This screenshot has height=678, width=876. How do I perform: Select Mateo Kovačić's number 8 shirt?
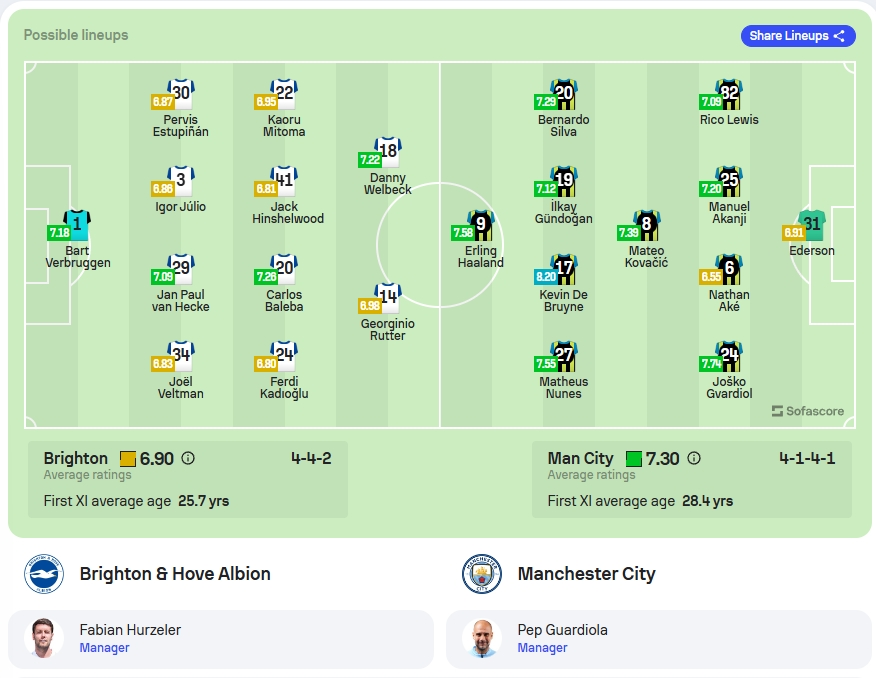646,225
